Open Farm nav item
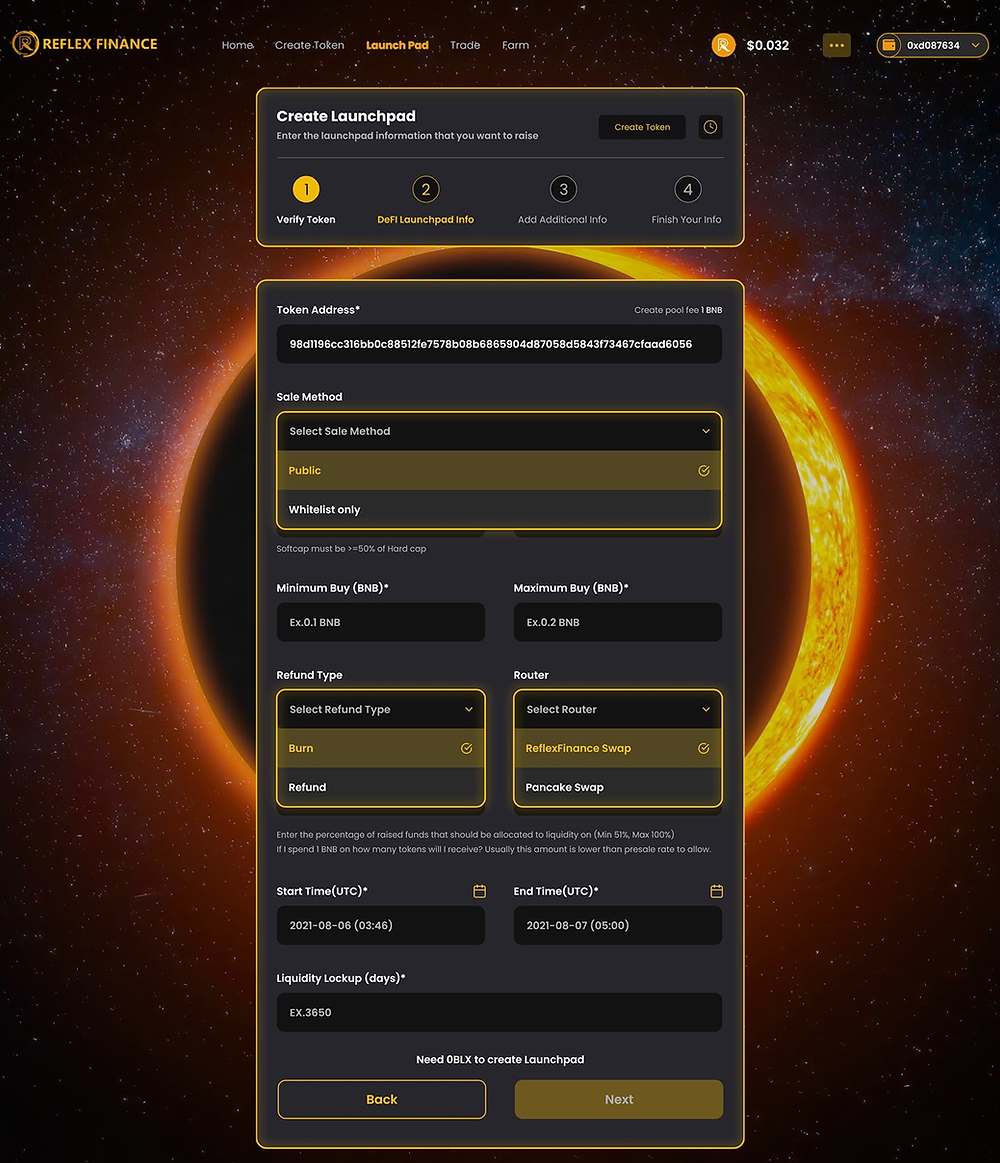 pyautogui.click(x=516, y=45)
